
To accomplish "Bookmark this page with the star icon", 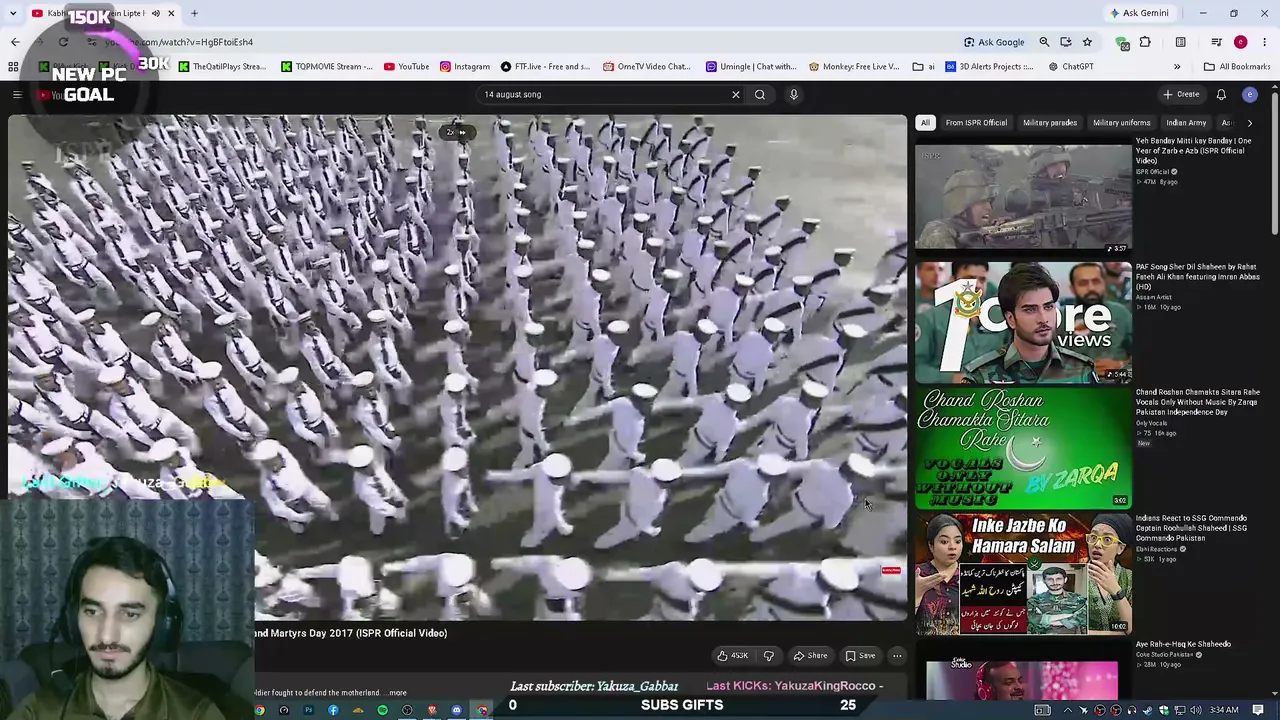I will pyautogui.click(x=1087, y=42).
